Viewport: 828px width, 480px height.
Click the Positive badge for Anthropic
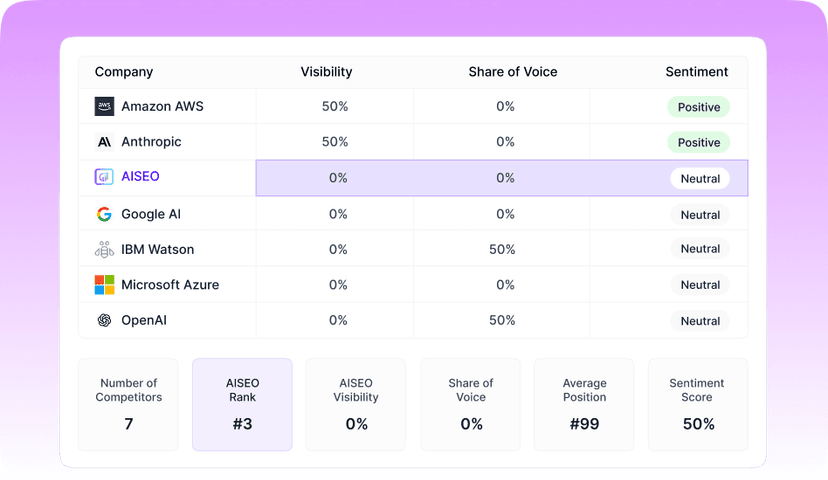coord(699,143)
